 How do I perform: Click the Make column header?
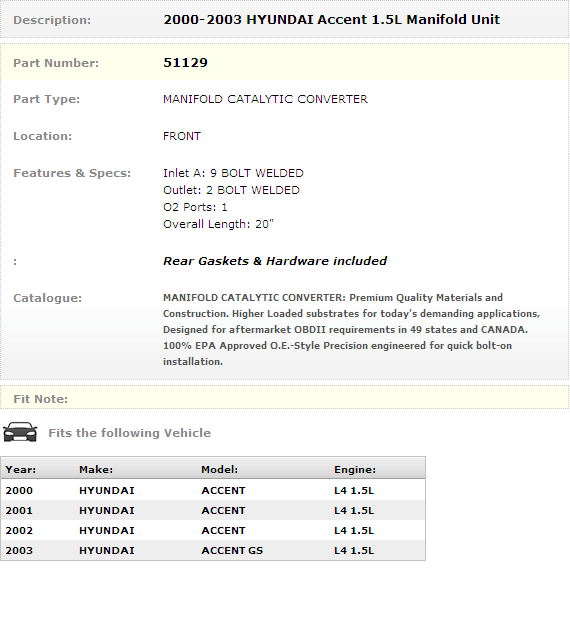click(96, 470)
